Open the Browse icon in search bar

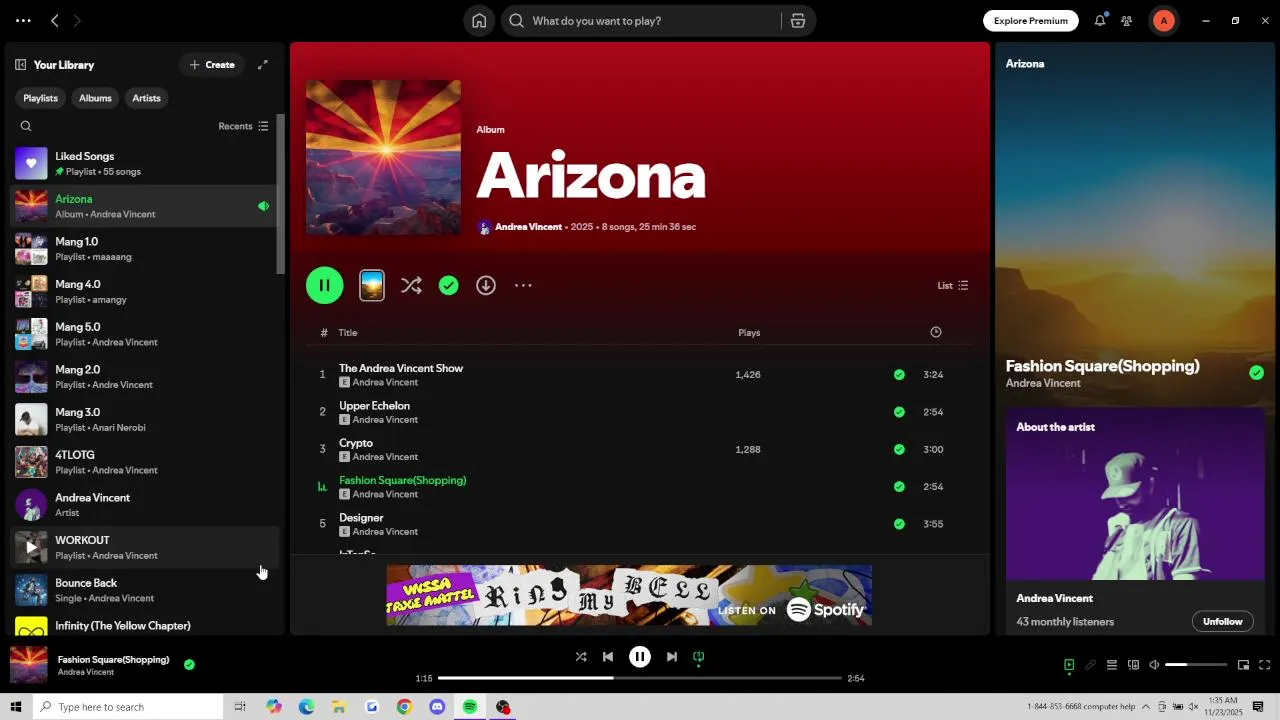[798, 21]
